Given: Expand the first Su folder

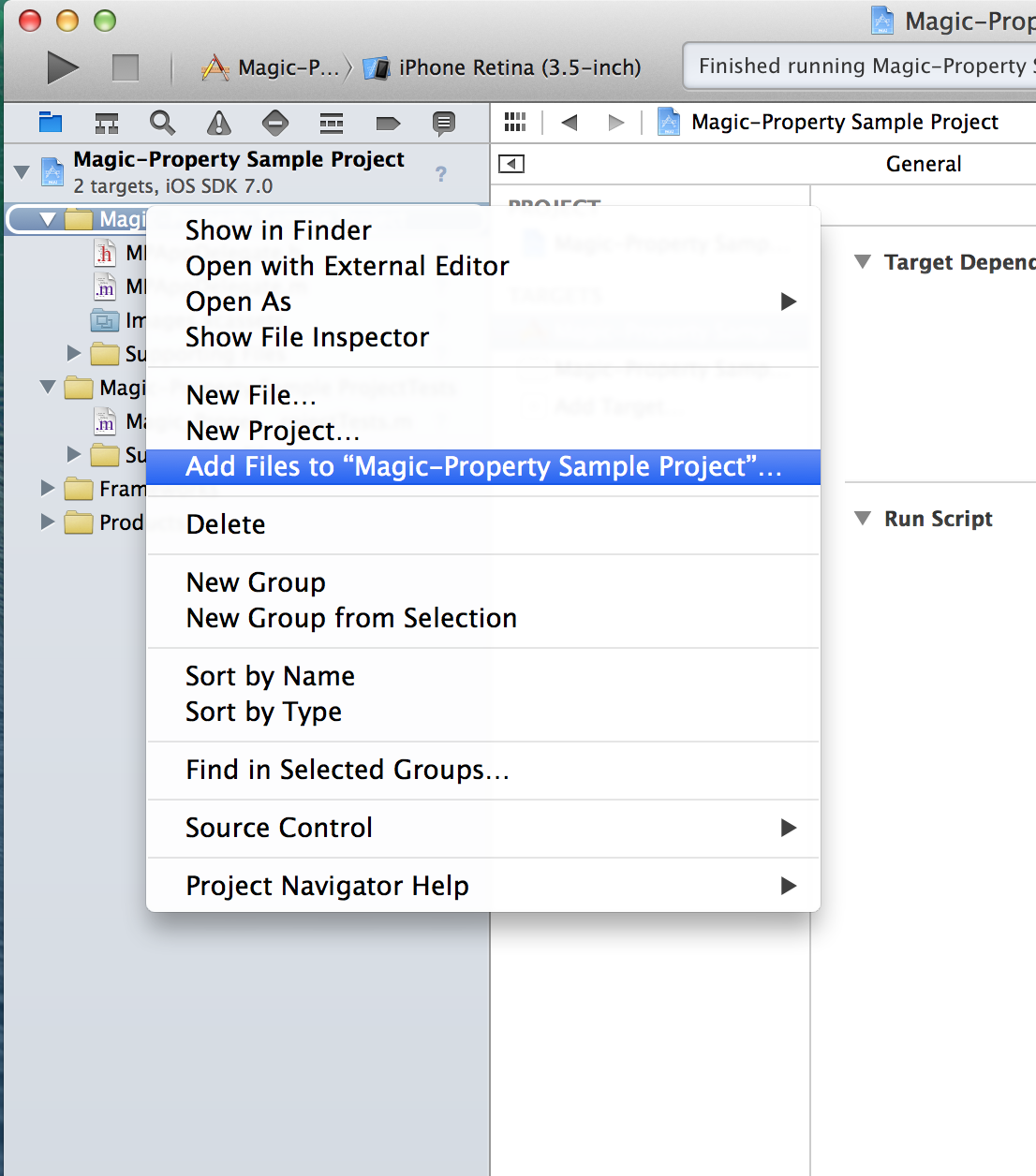Looking at the screenshot, I should pyautogui.click(x=74, y=353).
